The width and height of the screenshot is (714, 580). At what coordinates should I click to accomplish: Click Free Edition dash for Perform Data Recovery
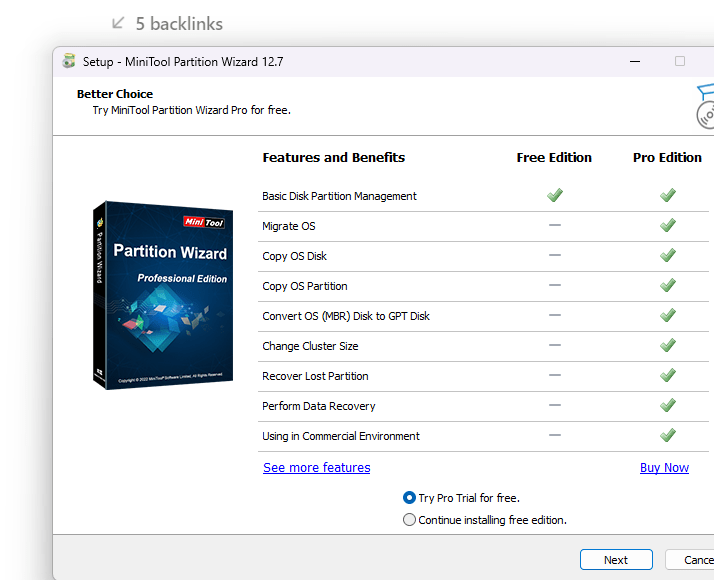click(555, 405)
